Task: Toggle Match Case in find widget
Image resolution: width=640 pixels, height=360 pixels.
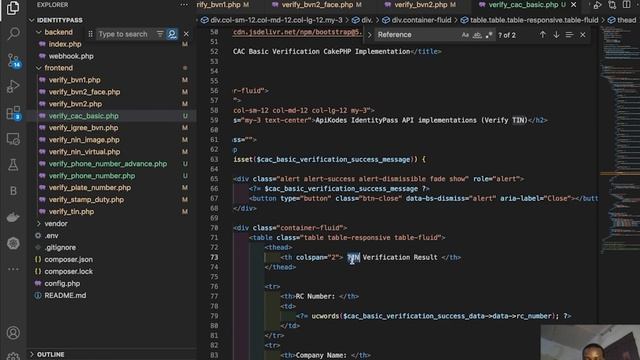Action: tap(465, 35)
